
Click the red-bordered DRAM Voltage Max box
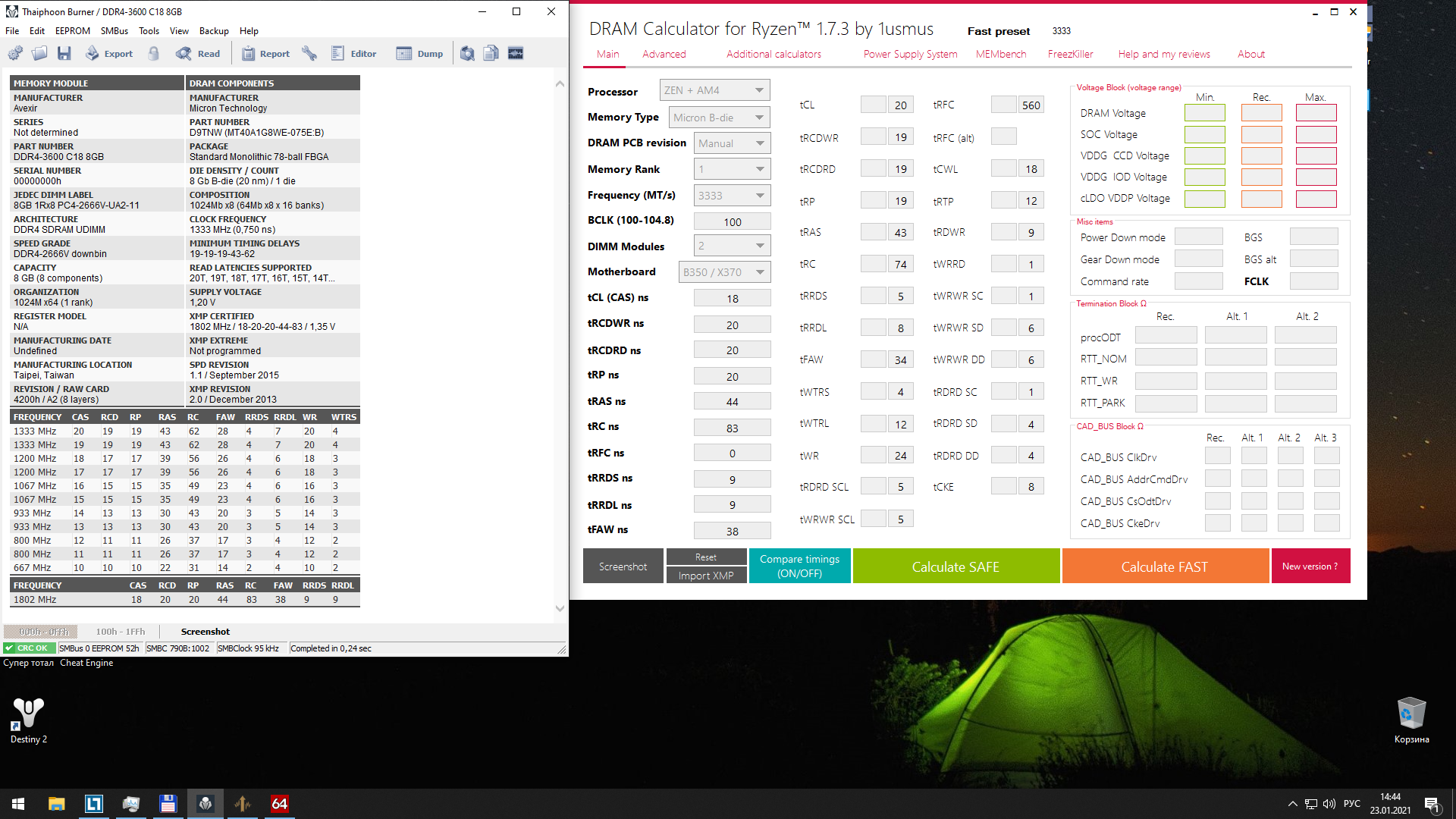coord(1316,113)
